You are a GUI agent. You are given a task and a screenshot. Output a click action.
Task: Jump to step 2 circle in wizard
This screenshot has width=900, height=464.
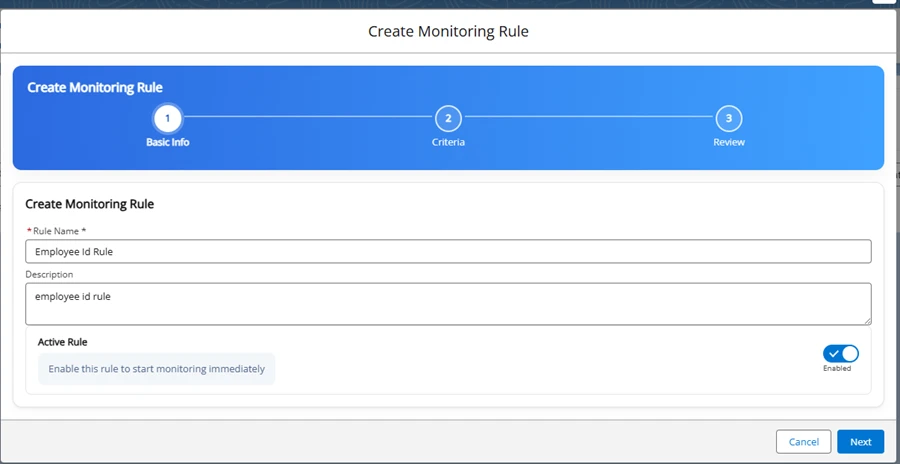click(448, 119)
